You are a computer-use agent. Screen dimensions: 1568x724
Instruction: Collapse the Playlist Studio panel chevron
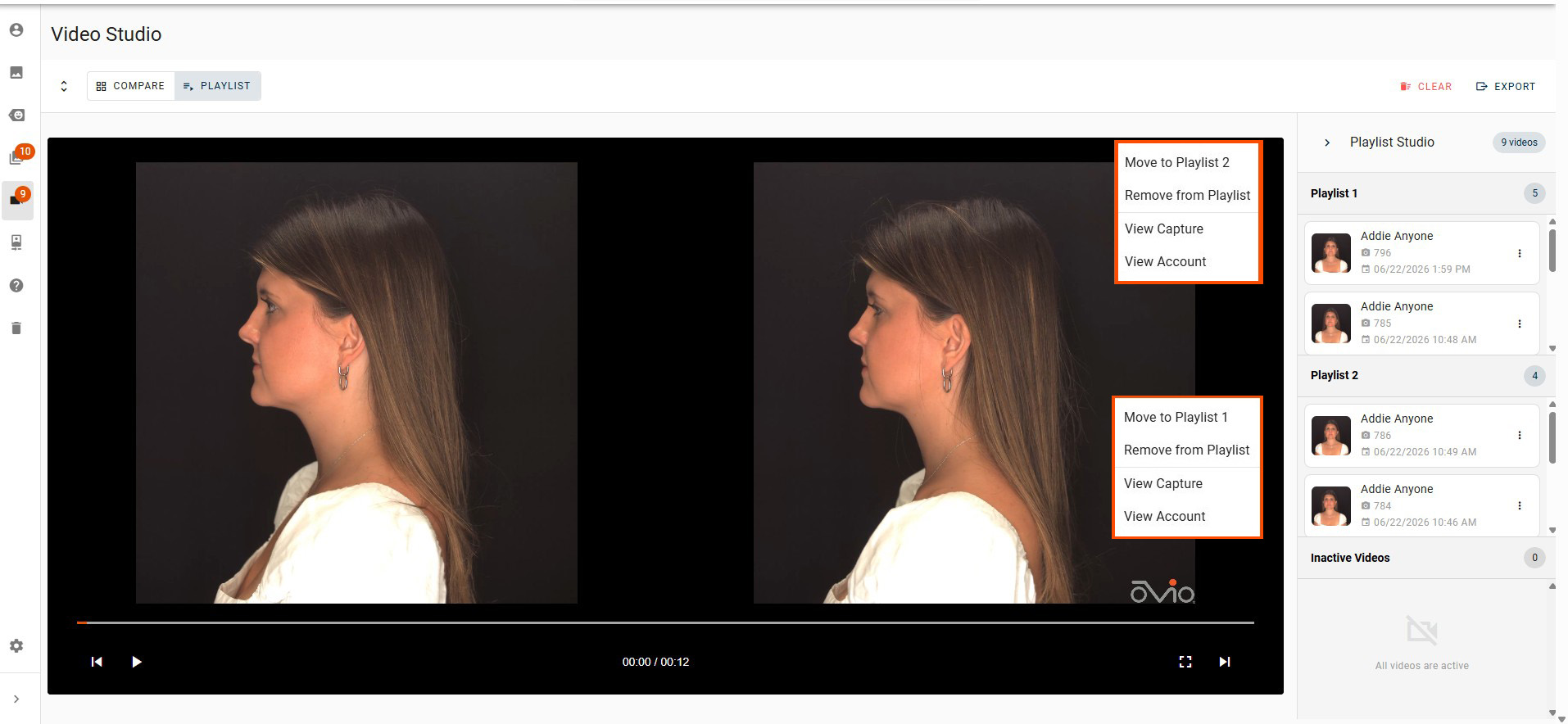tap(1327, 143)
